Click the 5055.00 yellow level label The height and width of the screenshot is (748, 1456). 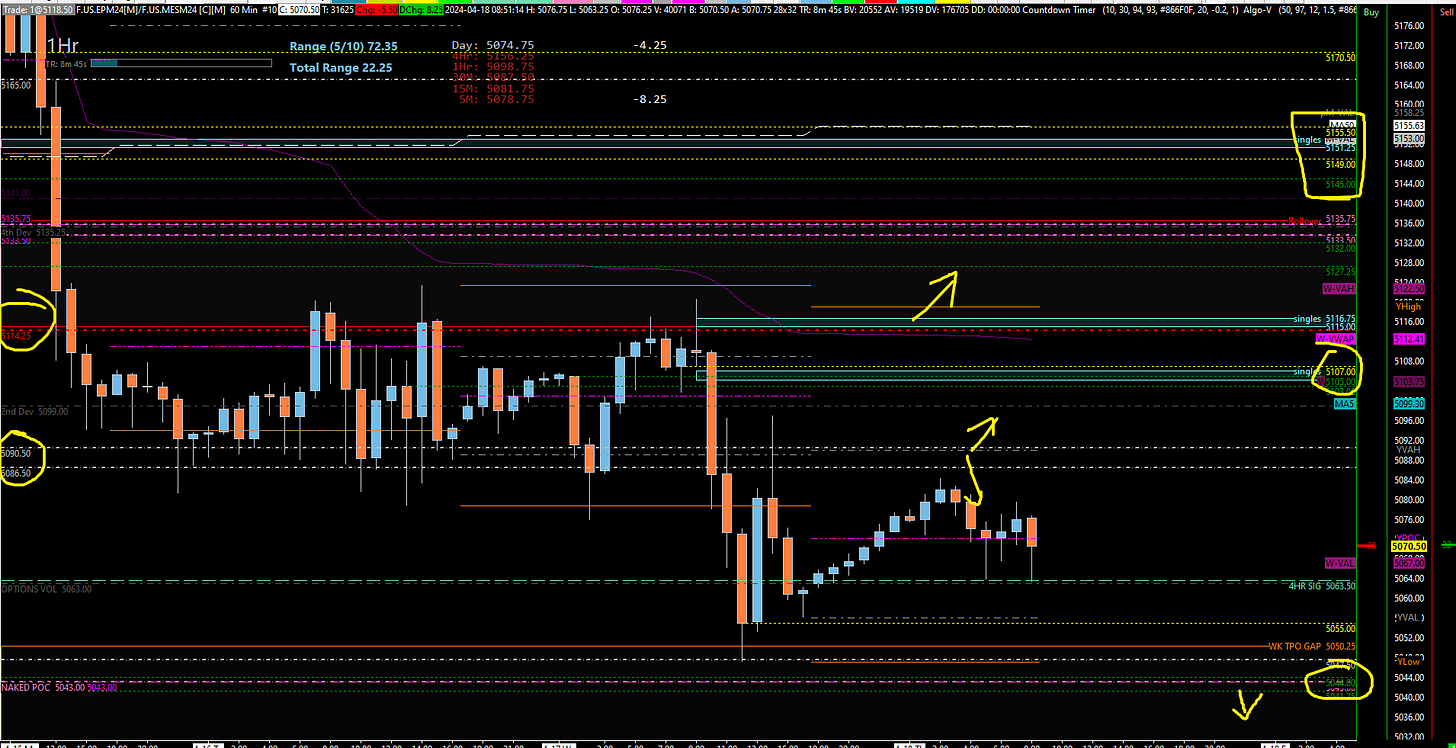coord(1341,628)
